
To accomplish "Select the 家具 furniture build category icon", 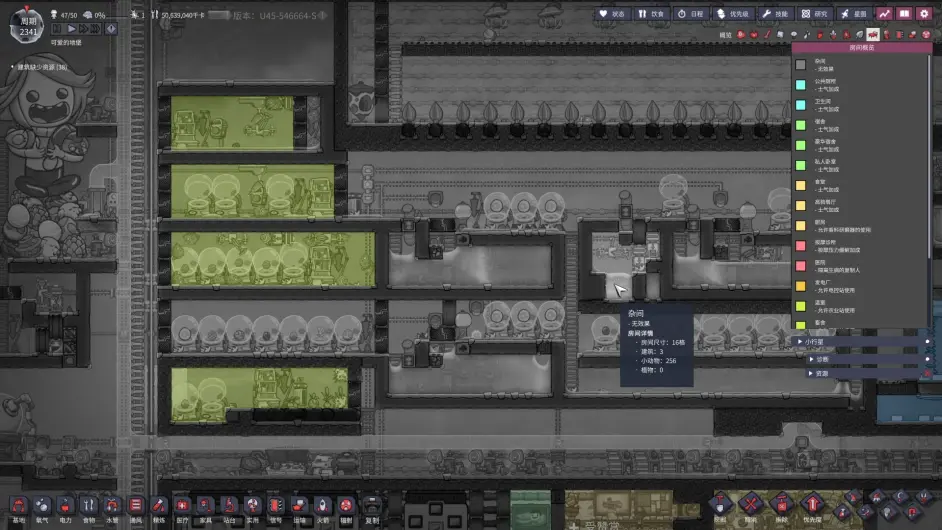I will click(x=205, y=505).
